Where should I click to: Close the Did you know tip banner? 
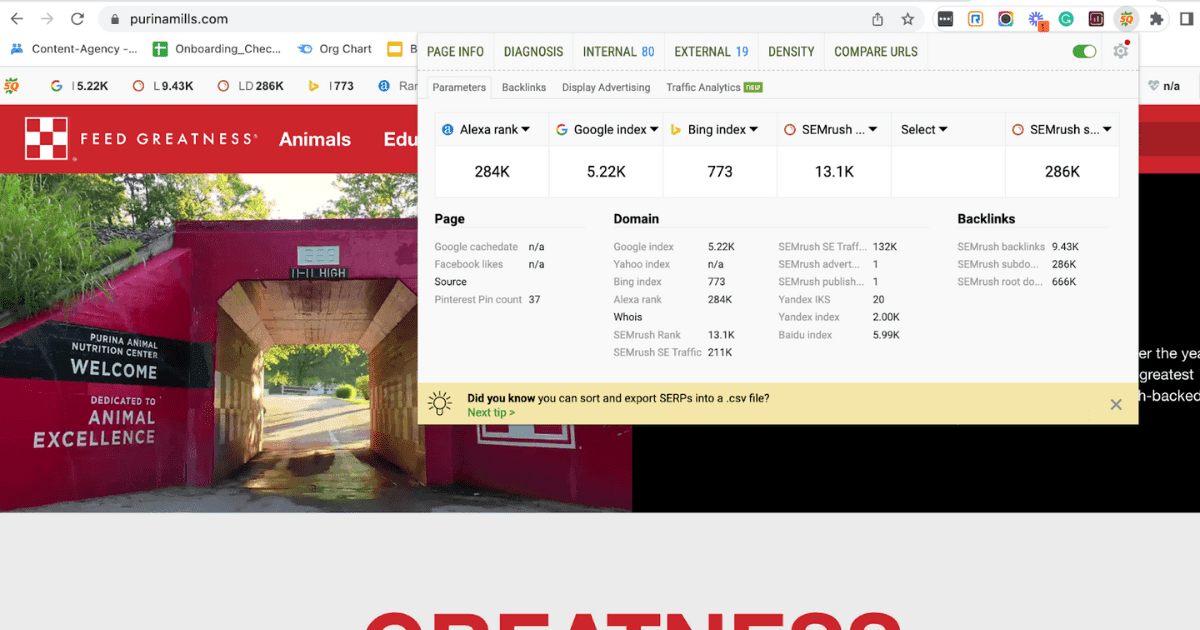tap(1116, 404)
